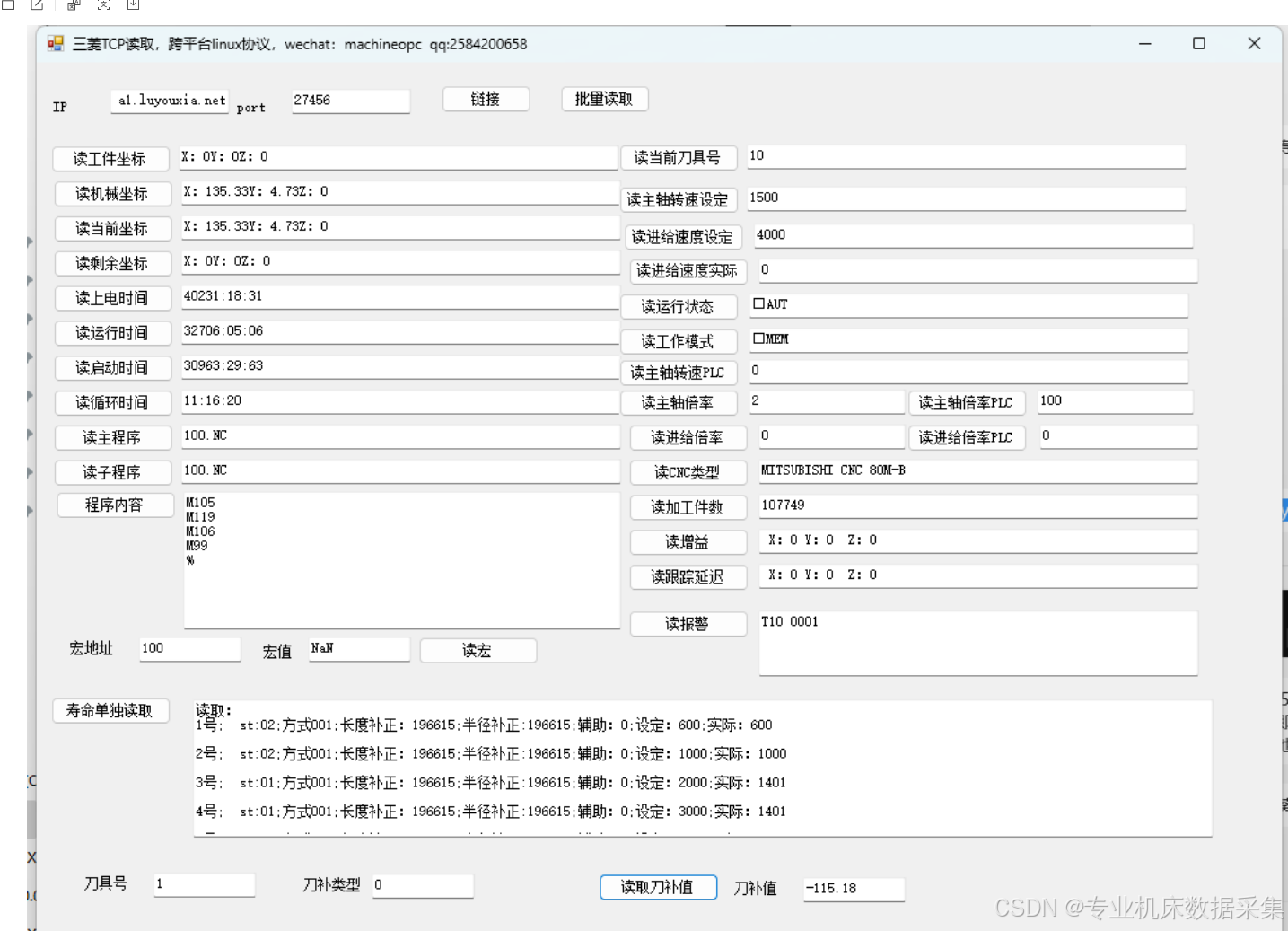Maximize the 三菱TCP读取 window
The image size is (1288, 931).
point(1199,43)
